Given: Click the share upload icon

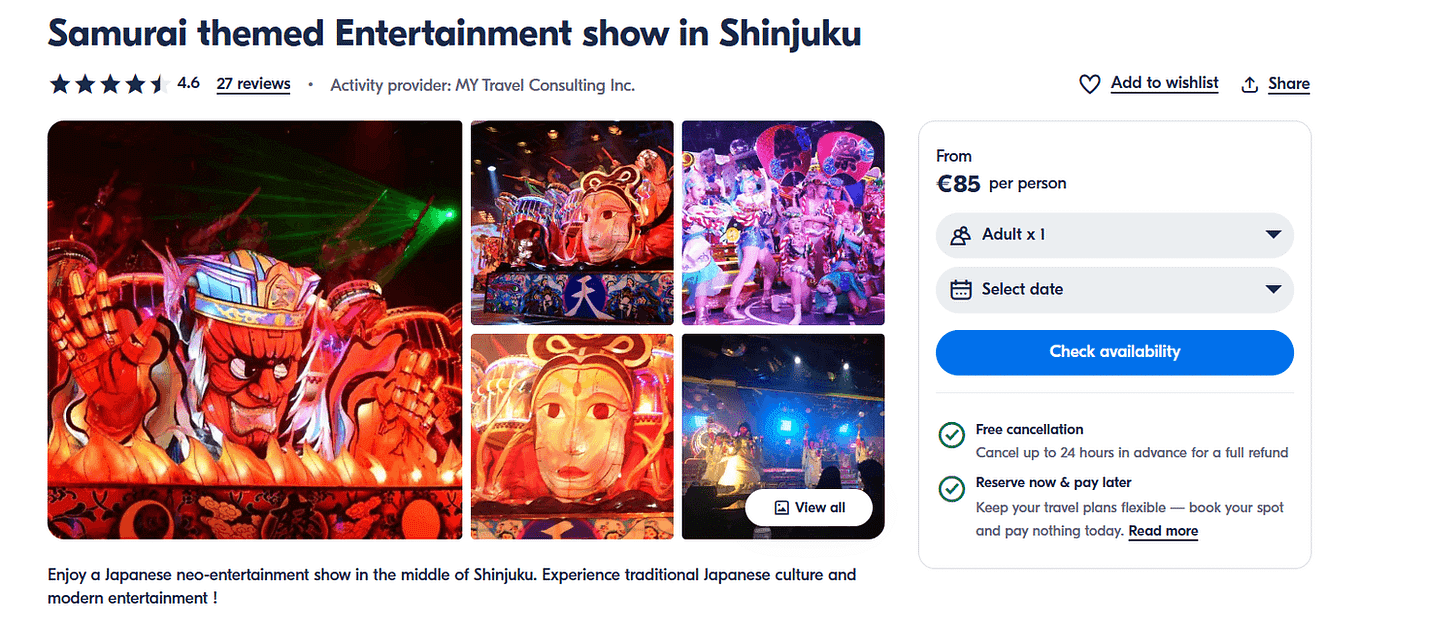Looking at the screenshot, I should [x=1249, y=85].
